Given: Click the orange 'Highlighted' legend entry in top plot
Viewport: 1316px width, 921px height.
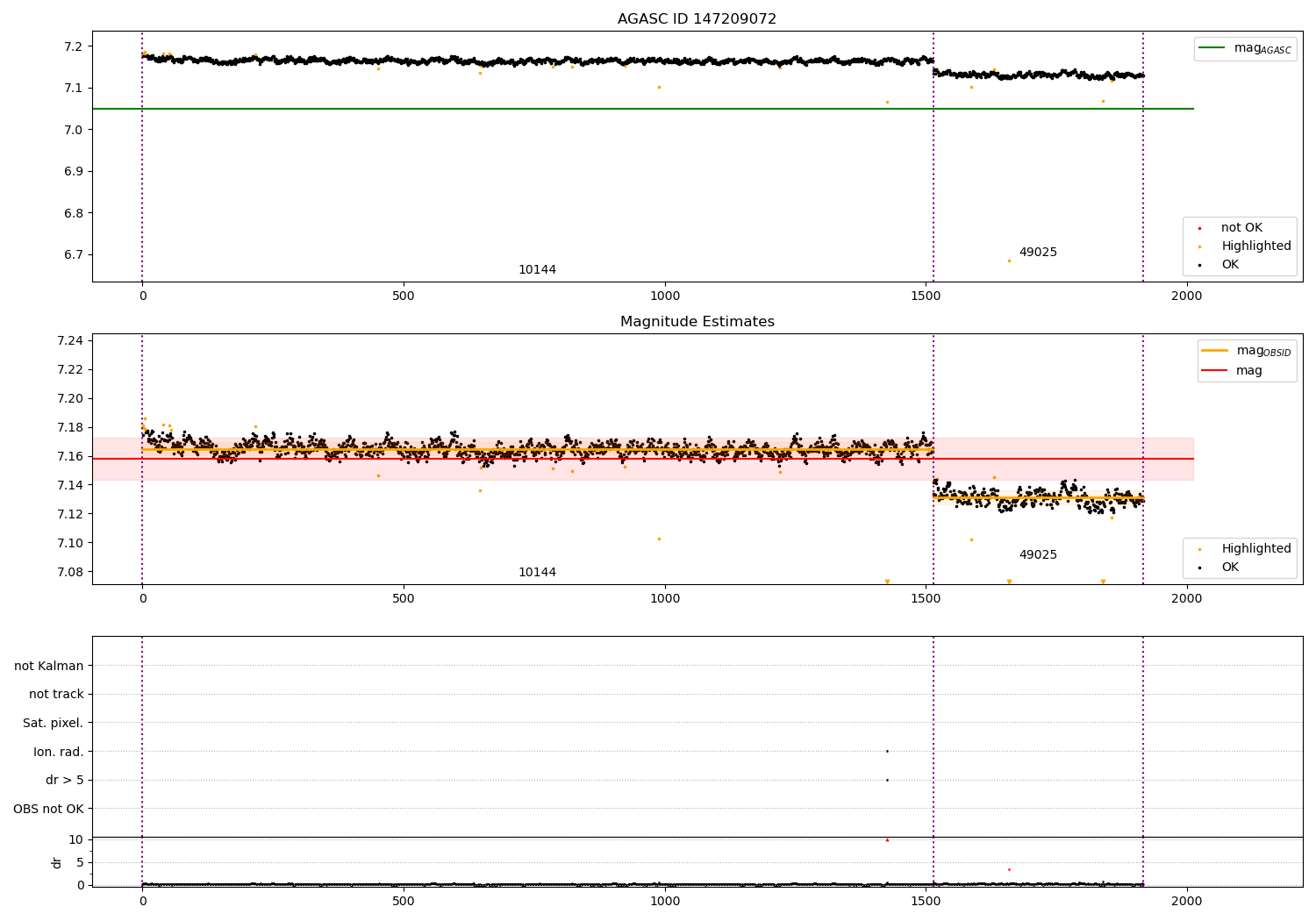Looking at the screenshot, I should coord(1237,246).
